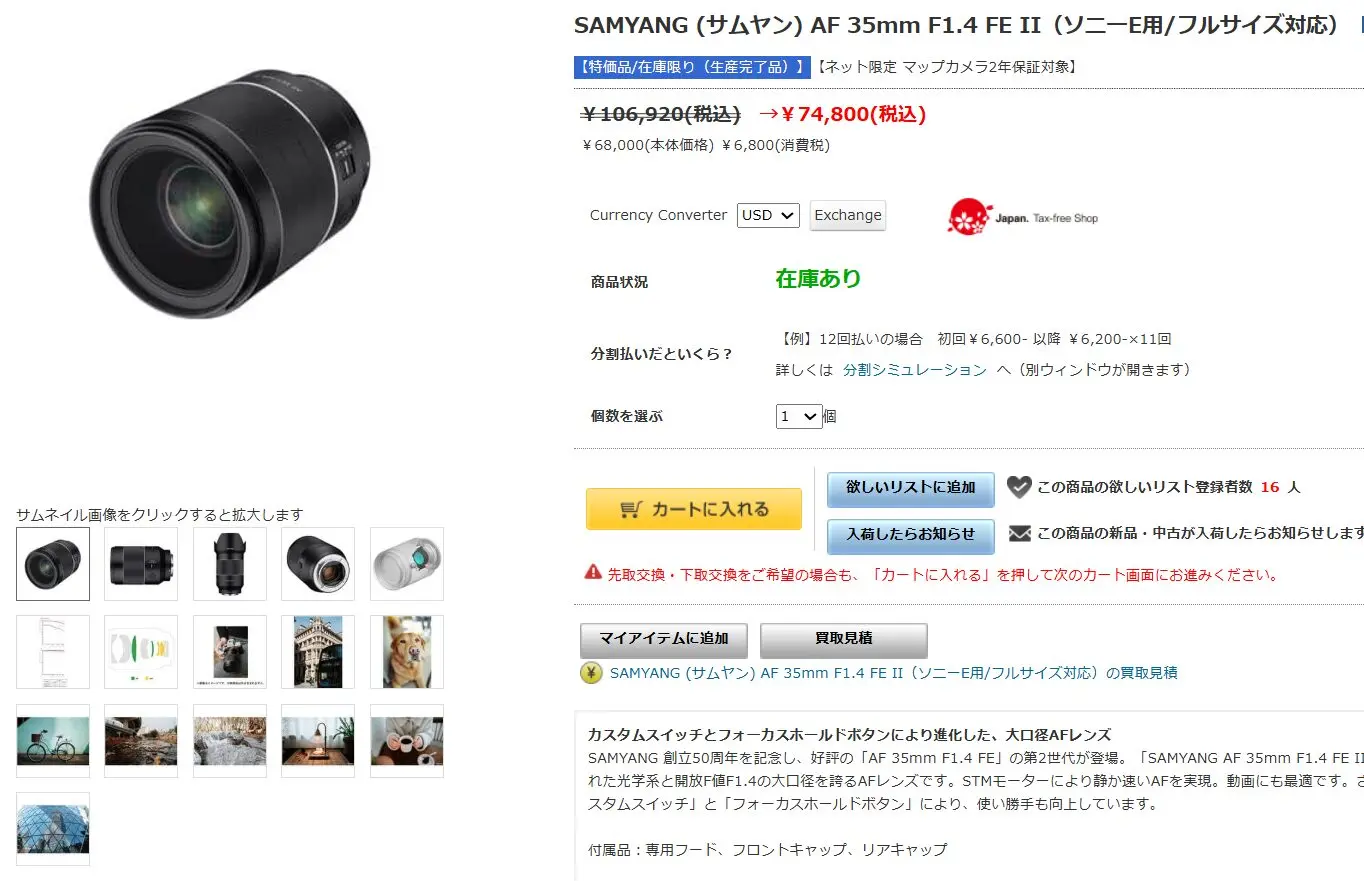This screenshot has height=881, width=1364.
Task: Click the Japan Tax-free Shop logo
Action: (1022, 217)
